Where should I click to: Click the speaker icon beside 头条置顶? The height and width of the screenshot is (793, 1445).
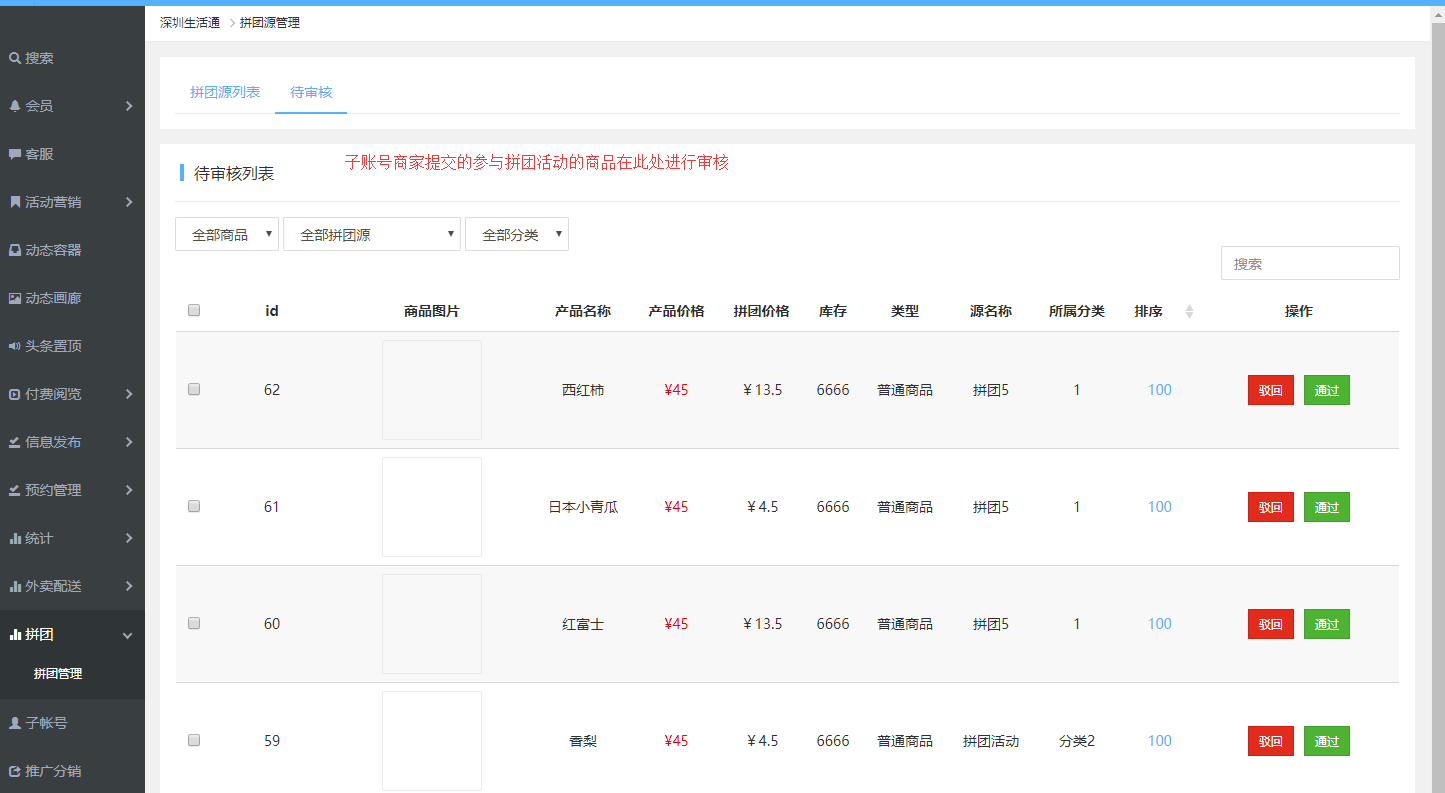[15, 347]
